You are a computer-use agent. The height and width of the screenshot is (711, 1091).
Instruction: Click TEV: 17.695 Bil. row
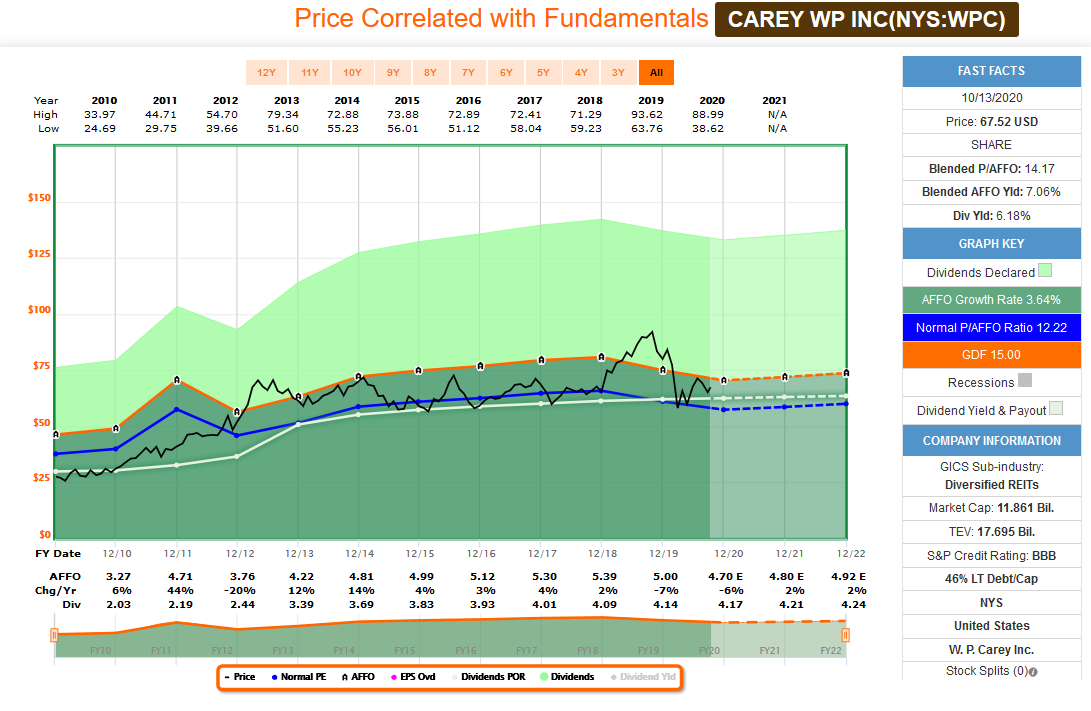coord(992,532)
